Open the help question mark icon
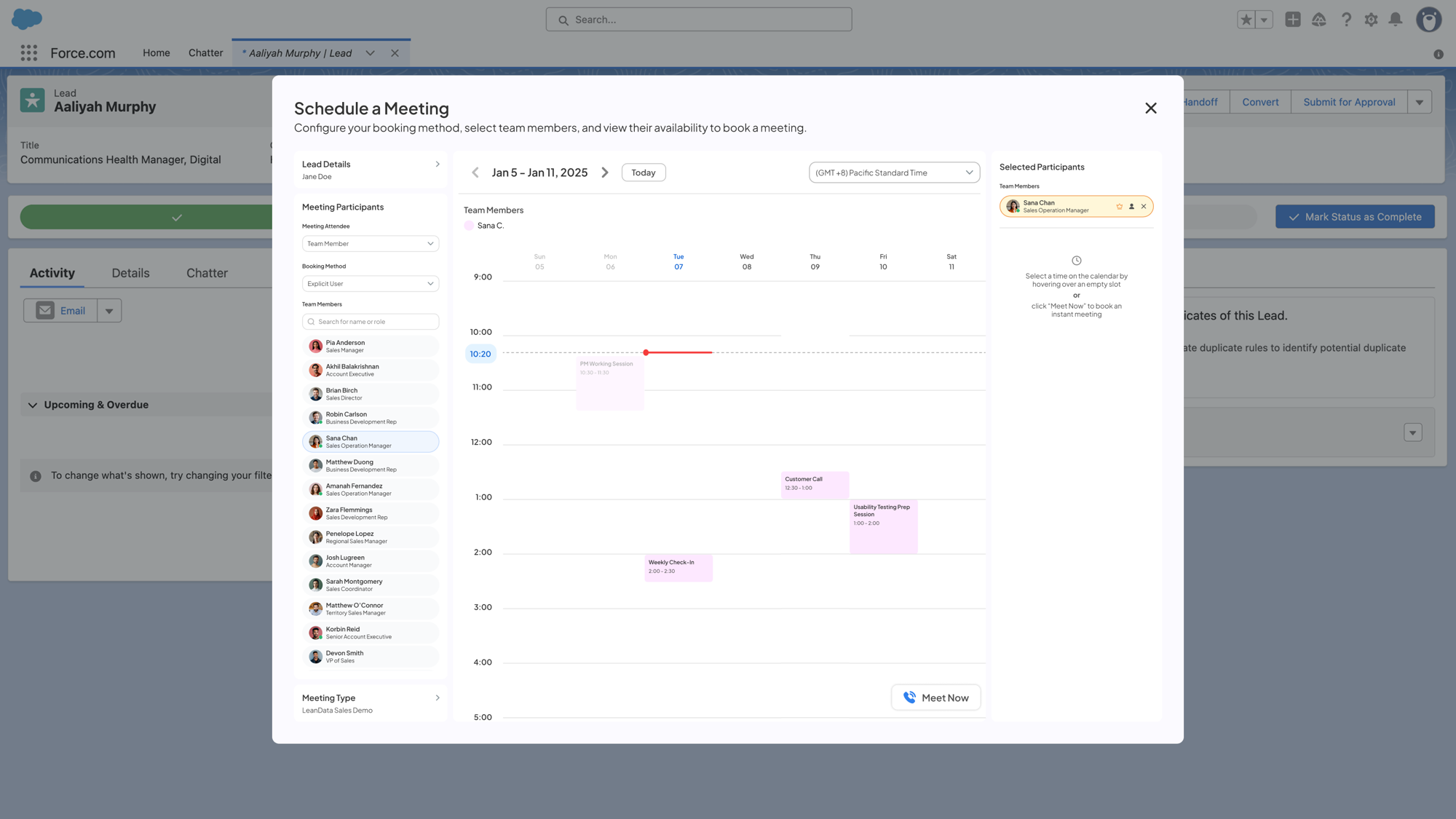The width and height of the screenshot is (1456, 819). 1346,20
